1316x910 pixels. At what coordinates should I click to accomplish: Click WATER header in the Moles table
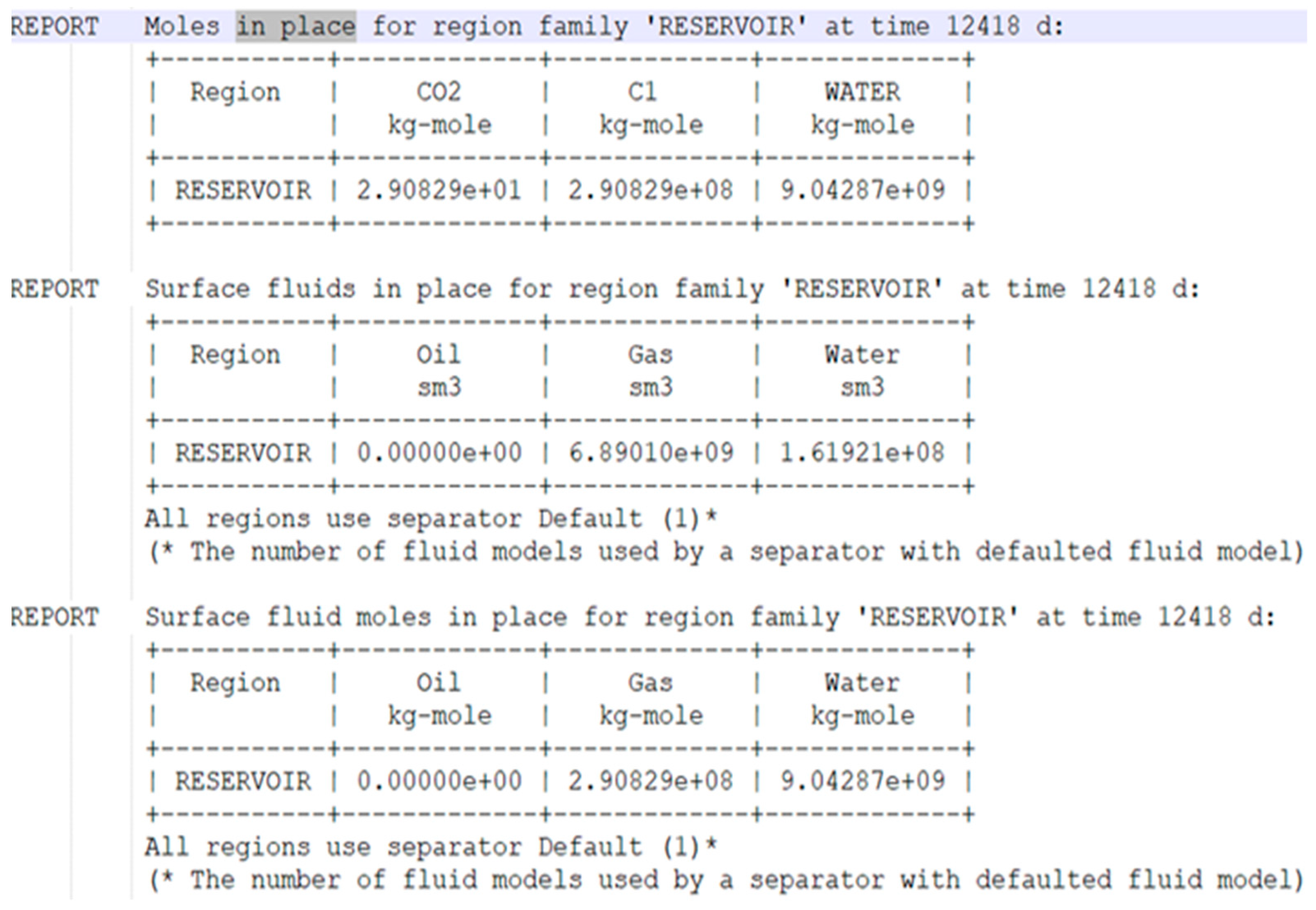pos(862,92)
